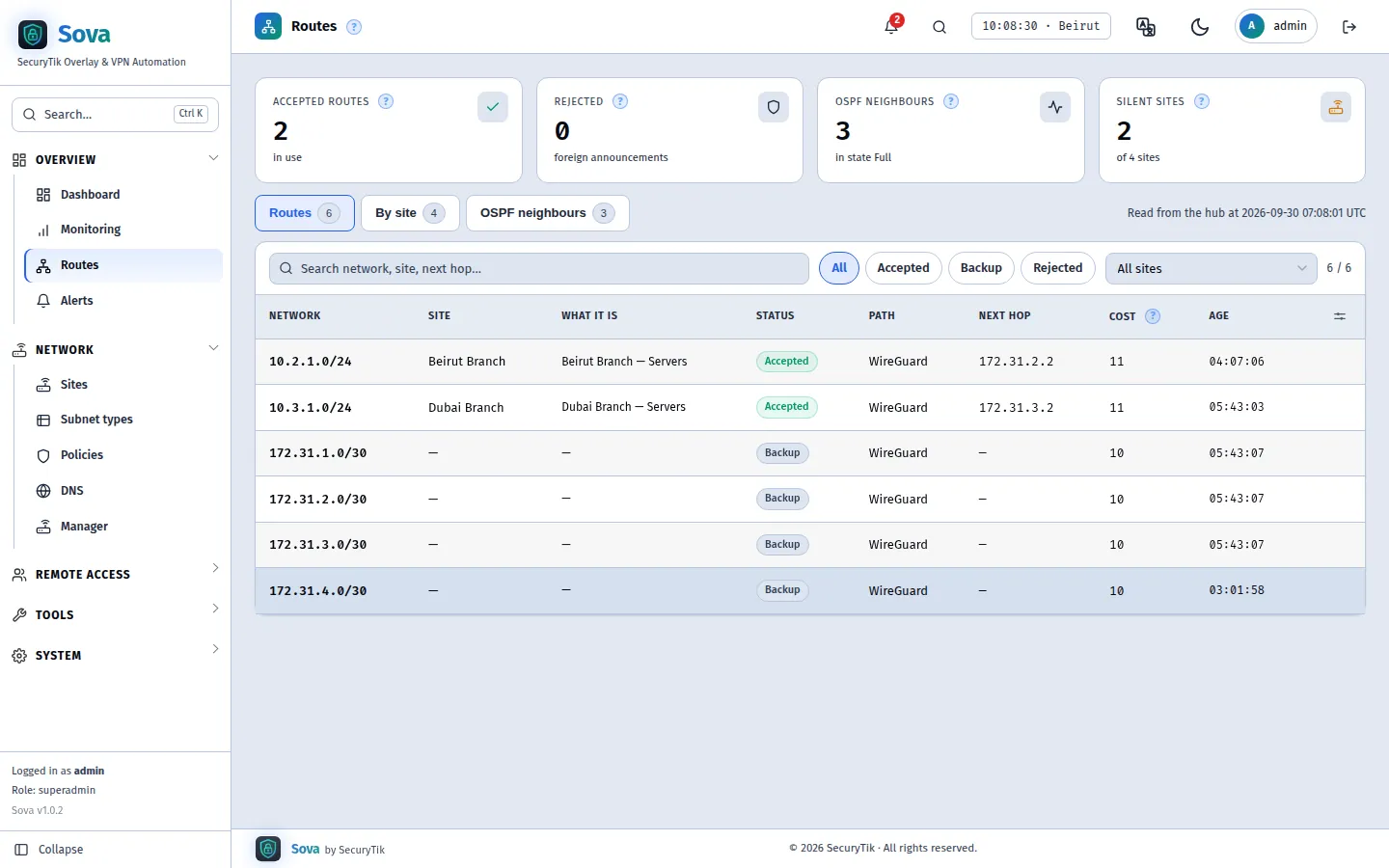This screenshot has height=868, width=1389.
Task: Open Dashboard in the sidebar
Action: (x=123, y=195)
